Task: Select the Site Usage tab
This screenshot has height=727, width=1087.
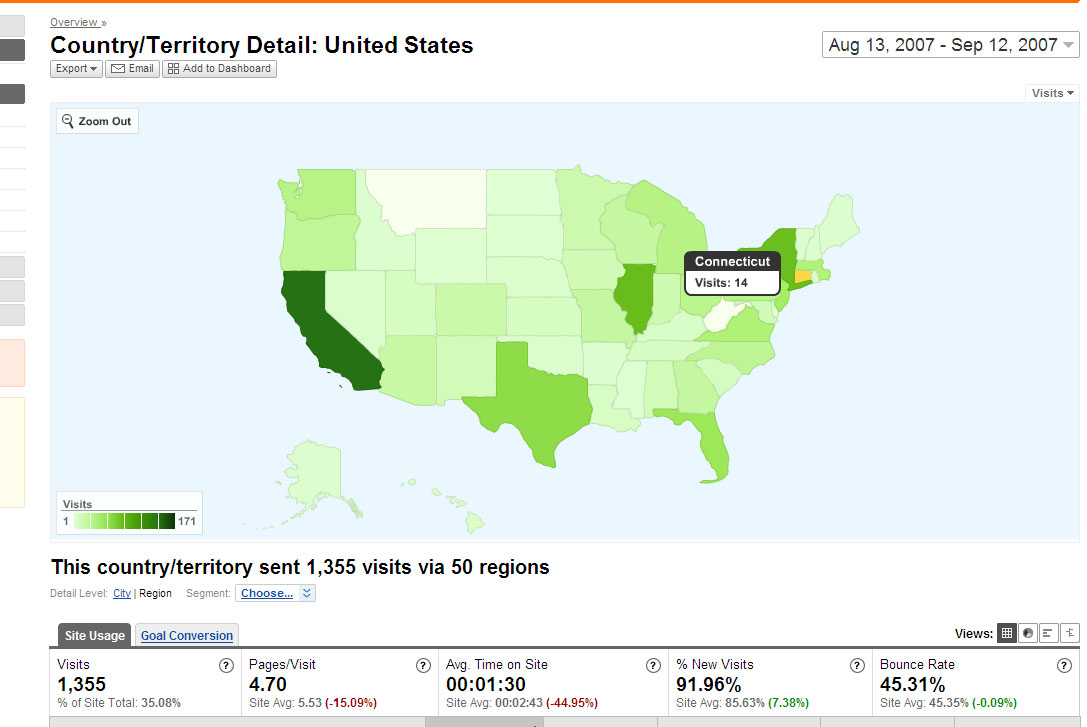Action: point(95,636)
